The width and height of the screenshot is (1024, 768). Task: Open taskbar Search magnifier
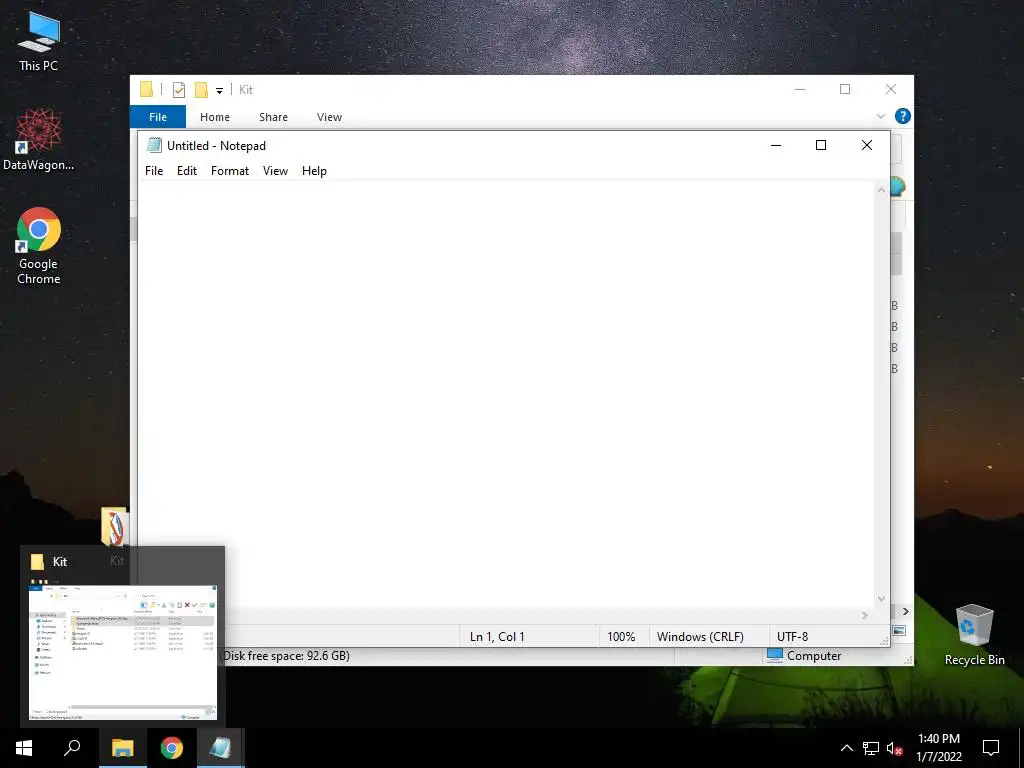[72, 748]
